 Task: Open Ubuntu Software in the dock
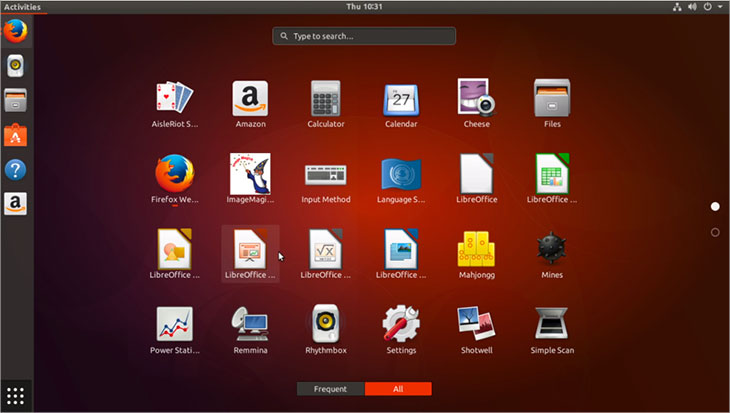(x=16, y=135)
